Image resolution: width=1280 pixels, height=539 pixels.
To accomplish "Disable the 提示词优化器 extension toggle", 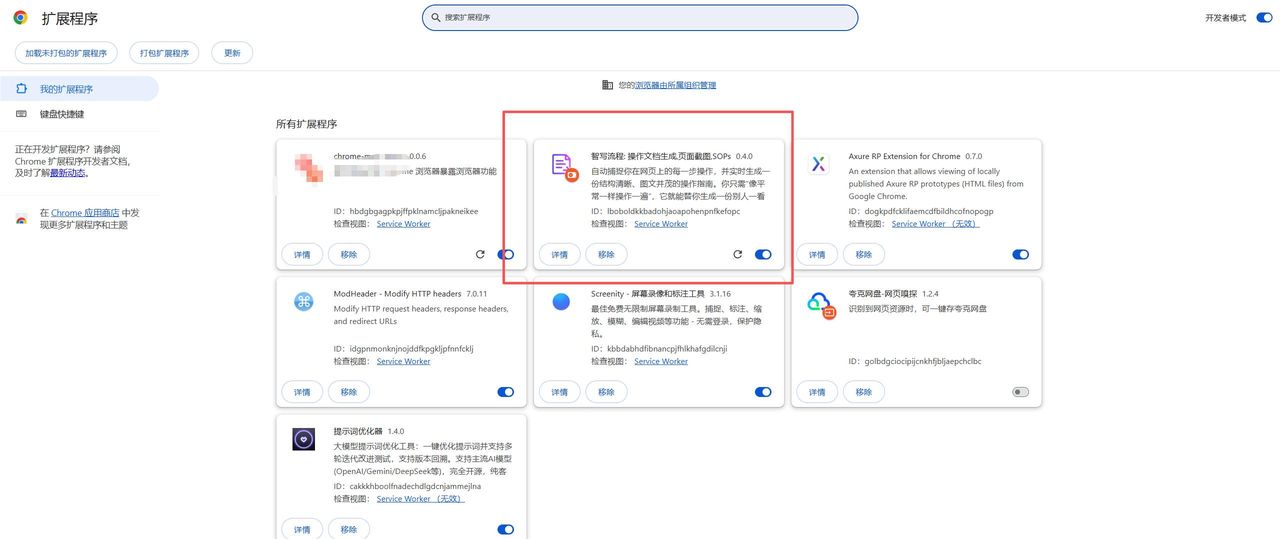I will (506, 529).
